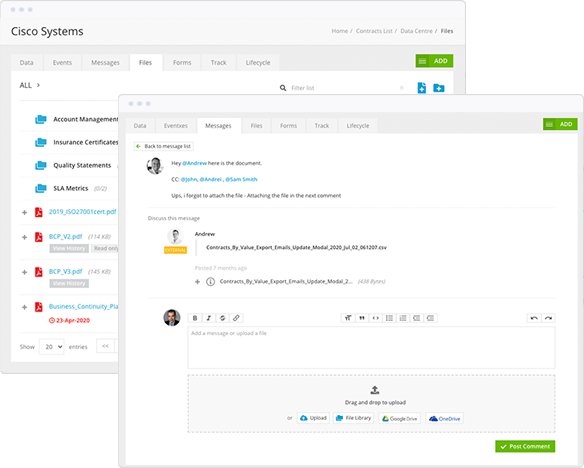This screenshot has height=468, width=584.
Task: Click the upload arrow icon in drop zone
Action: pyautogui.click(x=375, y=390)
